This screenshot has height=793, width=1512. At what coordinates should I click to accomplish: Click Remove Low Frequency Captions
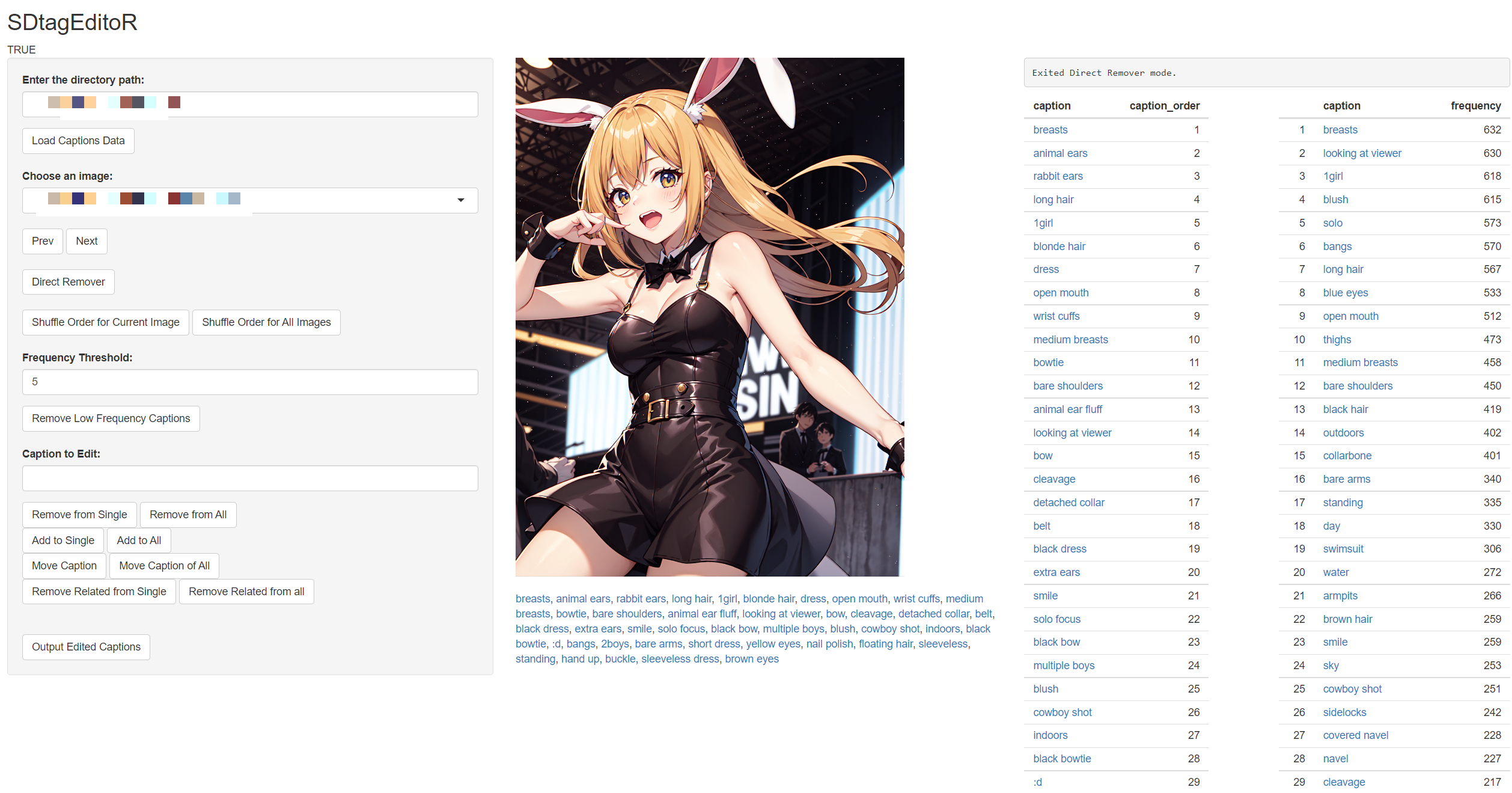tap(111, 418)
